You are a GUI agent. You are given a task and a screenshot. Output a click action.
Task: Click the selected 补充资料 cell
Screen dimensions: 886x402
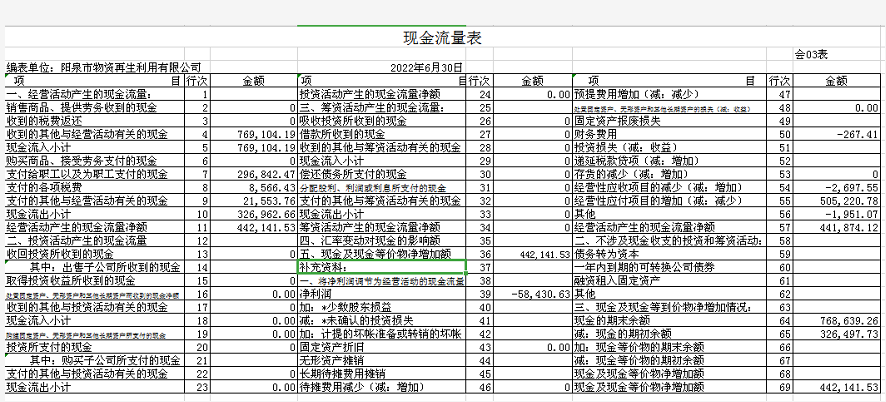382,267
